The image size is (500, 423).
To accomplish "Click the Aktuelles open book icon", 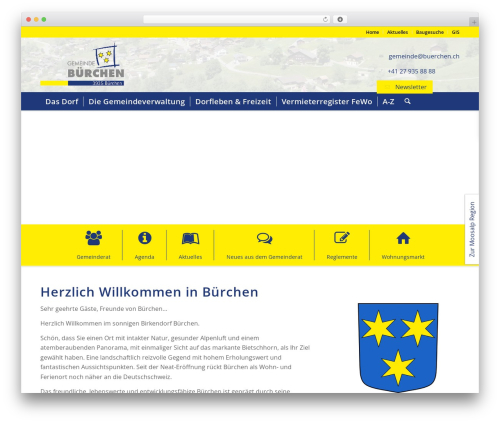I will pyautogui.click(x=190, y=239).
